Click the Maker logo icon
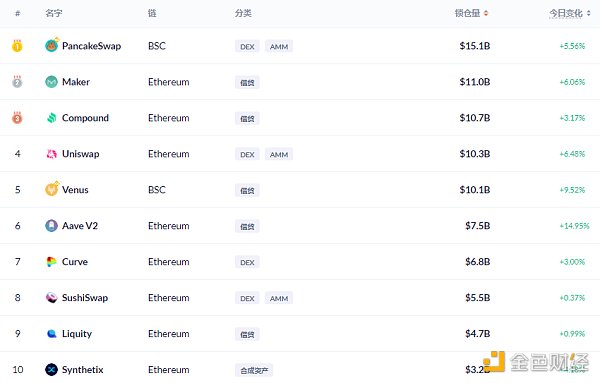This screenshot has width=600, height=383. (x=51, y=82)
